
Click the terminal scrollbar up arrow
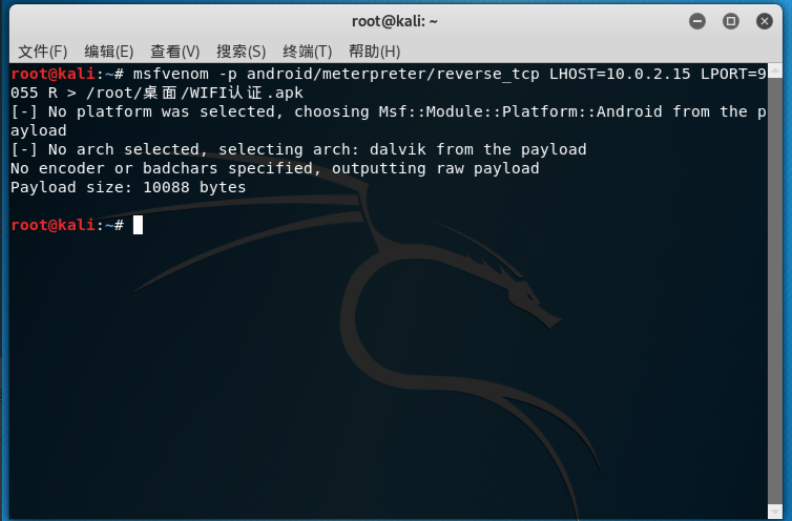775,70
